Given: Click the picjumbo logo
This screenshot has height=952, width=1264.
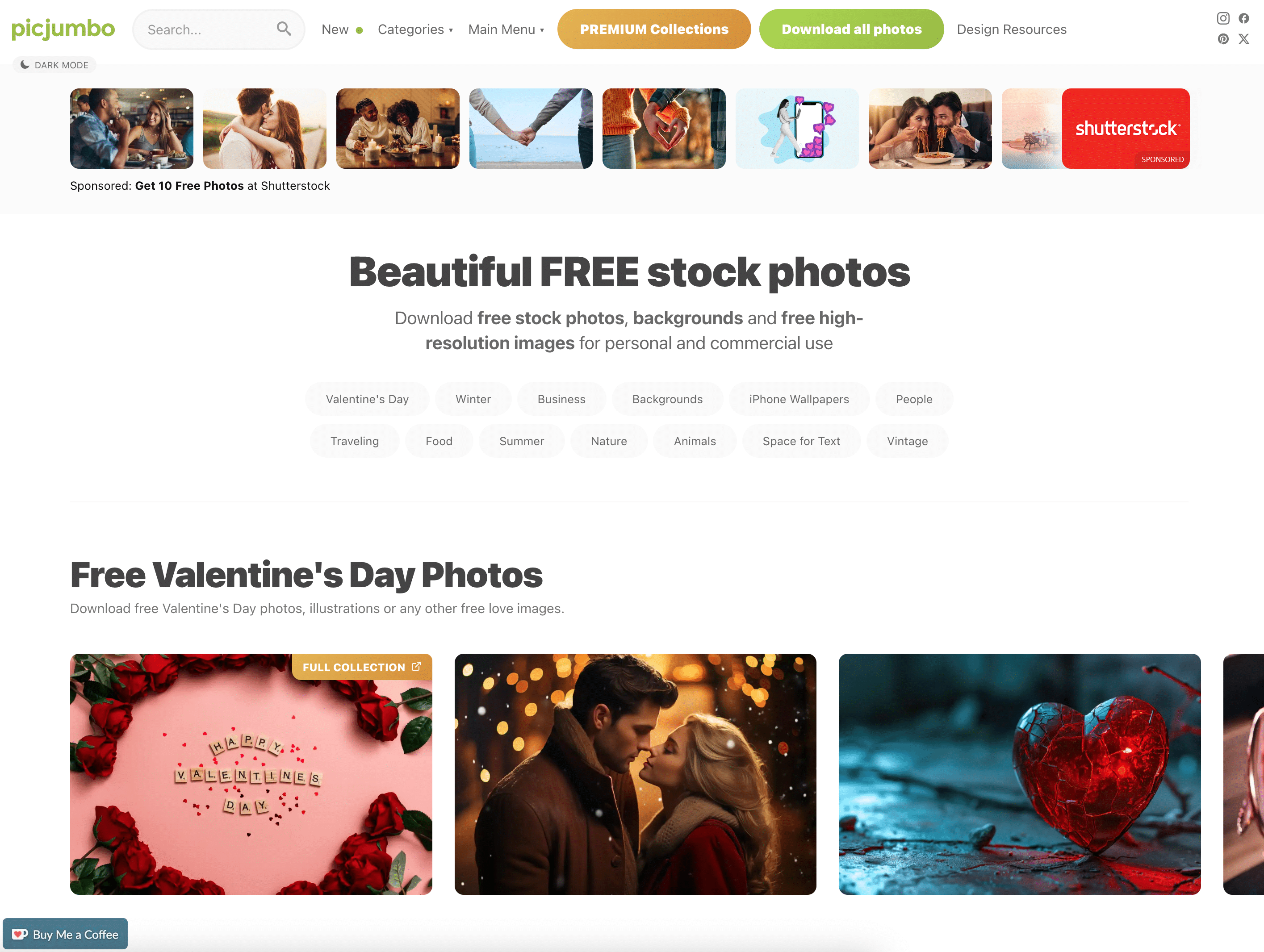Looking at the screenshot, I should [63, 29].
